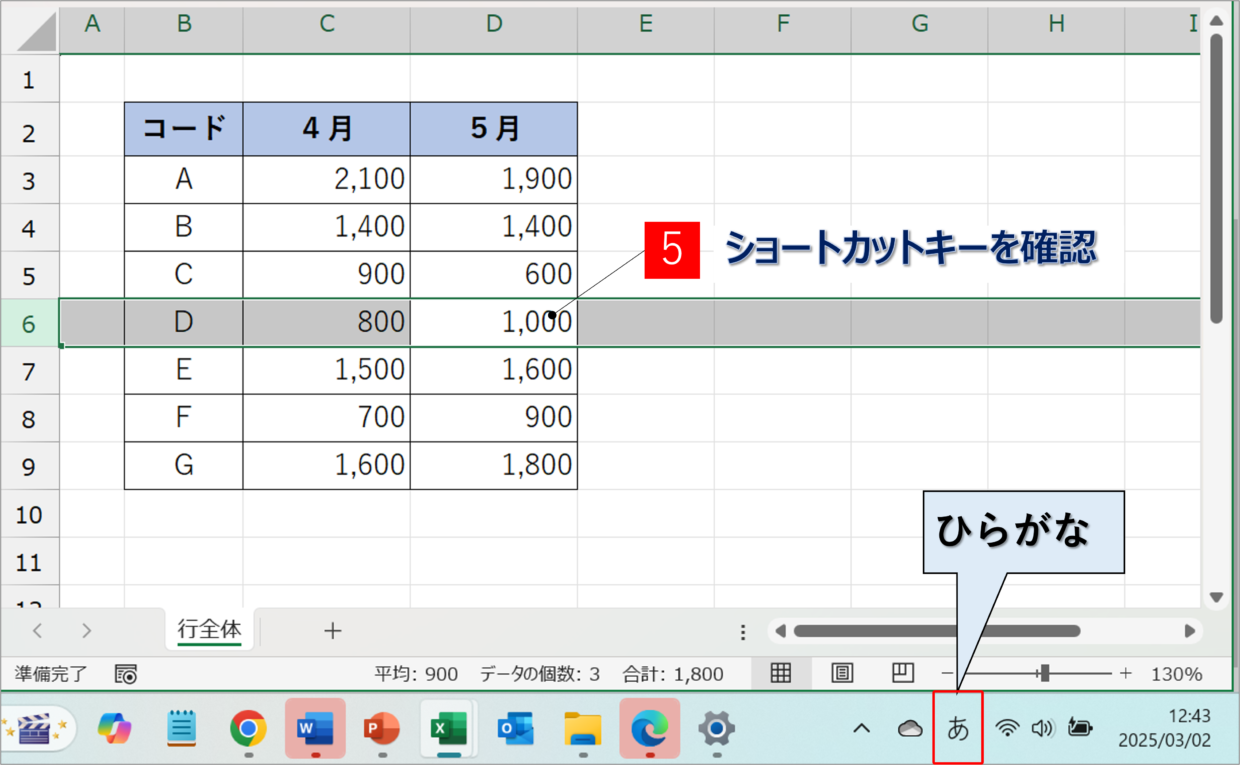Open the Wi-Fi network tray icon
The image size is (1240, 765).
[1007, 728]
